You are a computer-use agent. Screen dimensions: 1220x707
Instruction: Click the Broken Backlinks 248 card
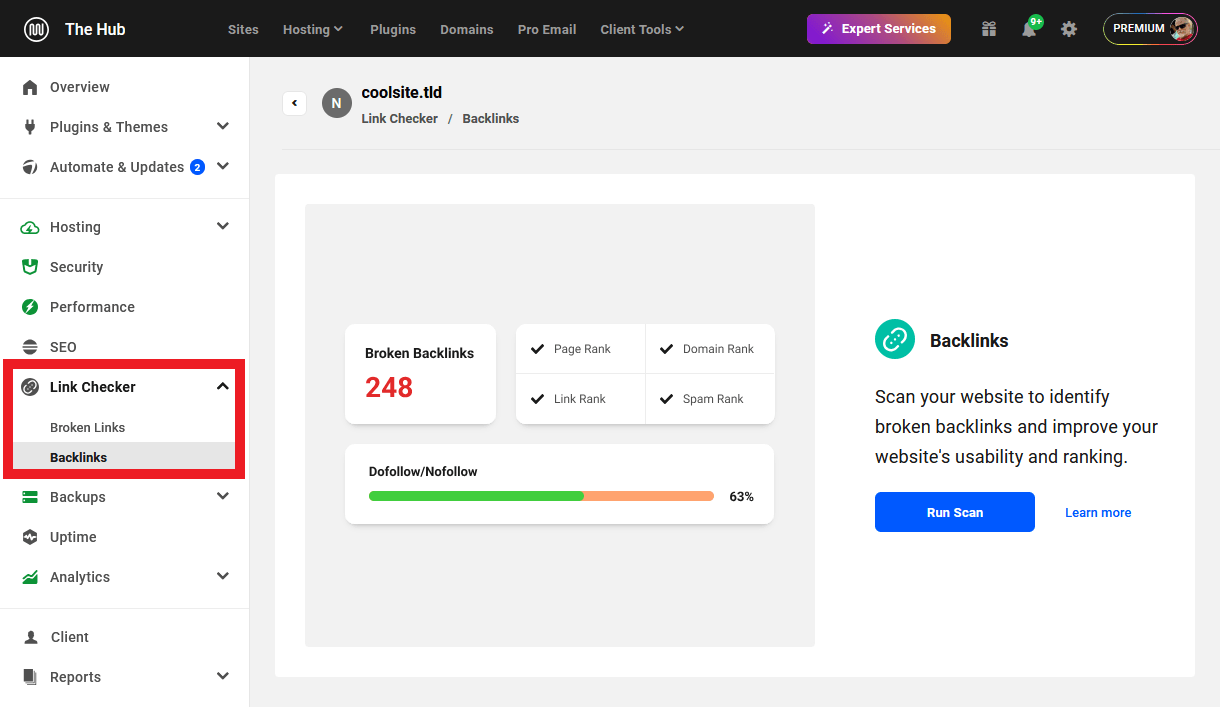click(x=420, y=374)
